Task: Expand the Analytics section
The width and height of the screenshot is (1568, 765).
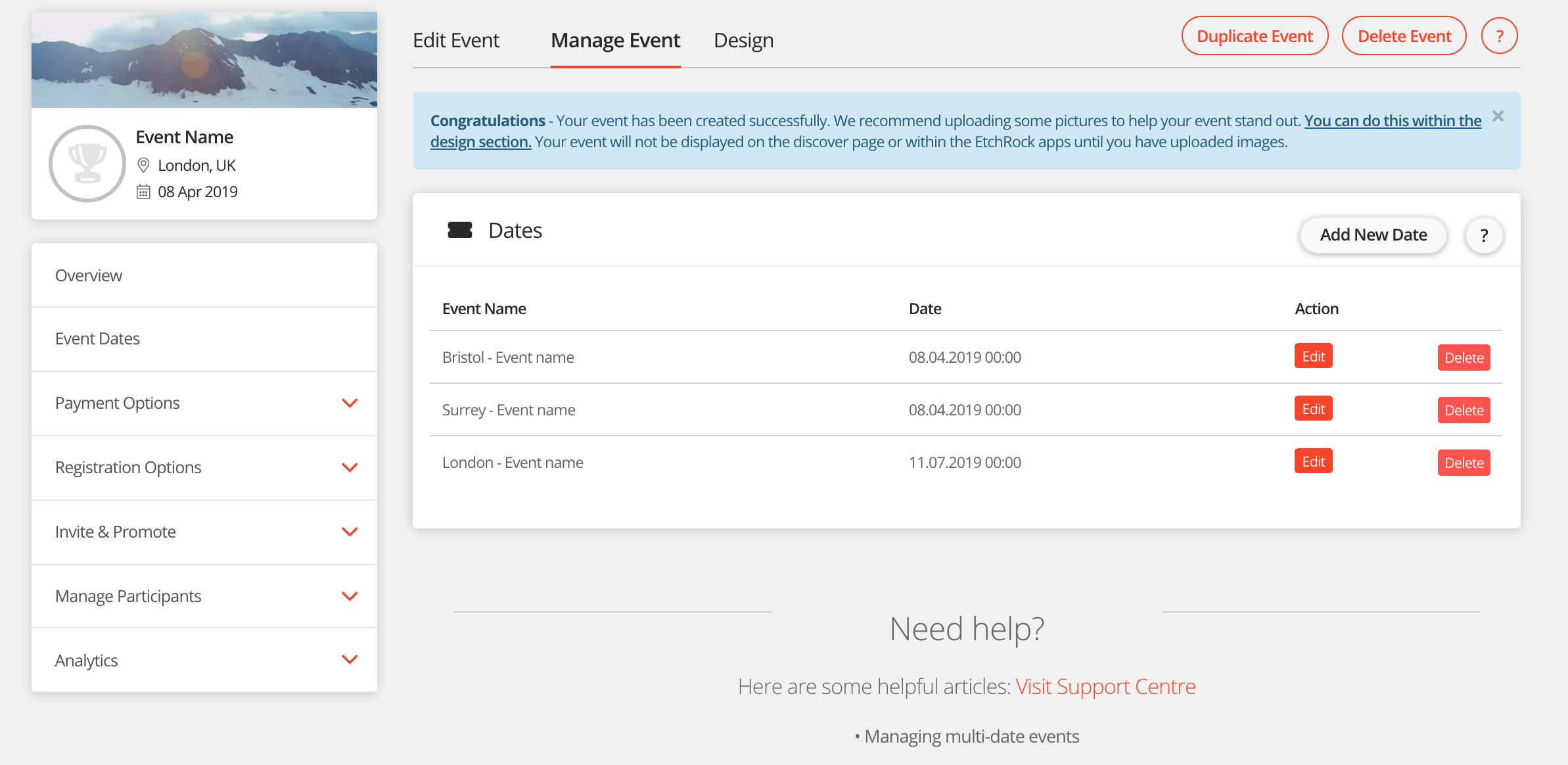Action: click(350, 659)
